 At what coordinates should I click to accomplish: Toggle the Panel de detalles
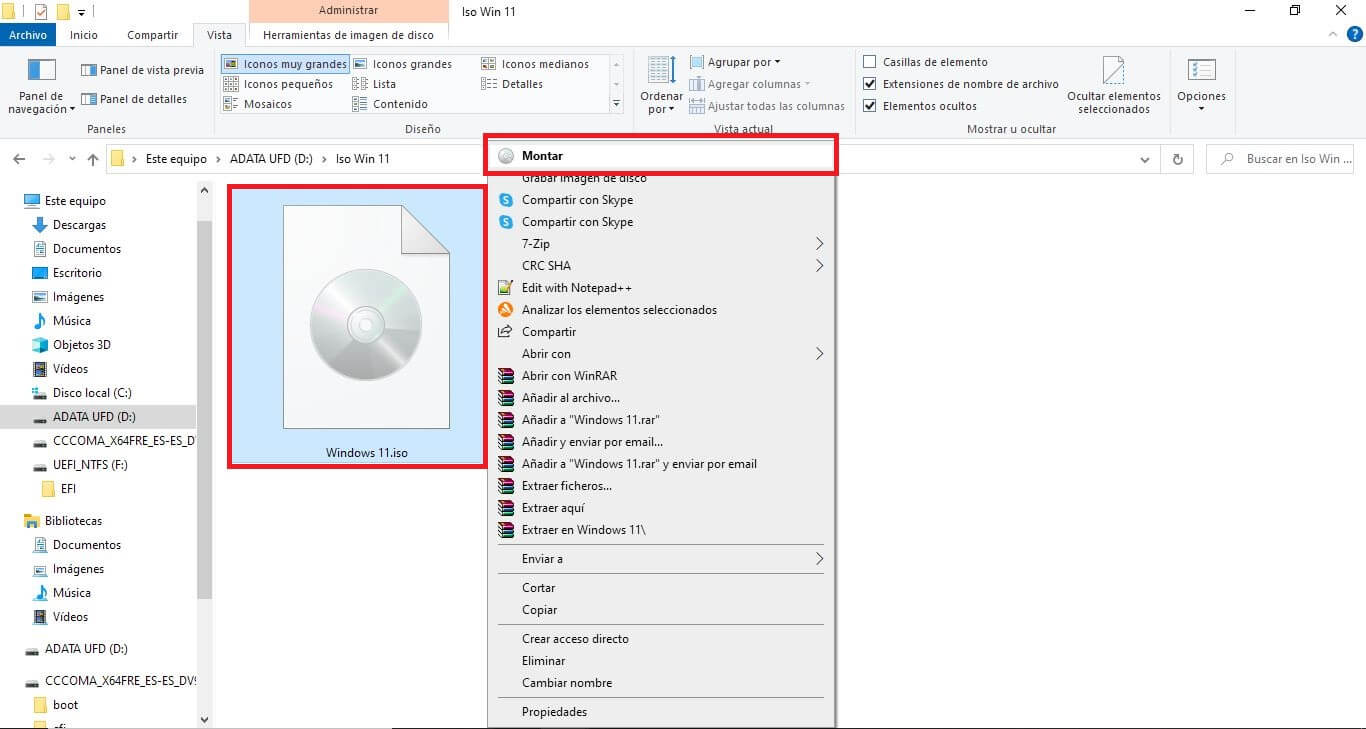(134, 99)
